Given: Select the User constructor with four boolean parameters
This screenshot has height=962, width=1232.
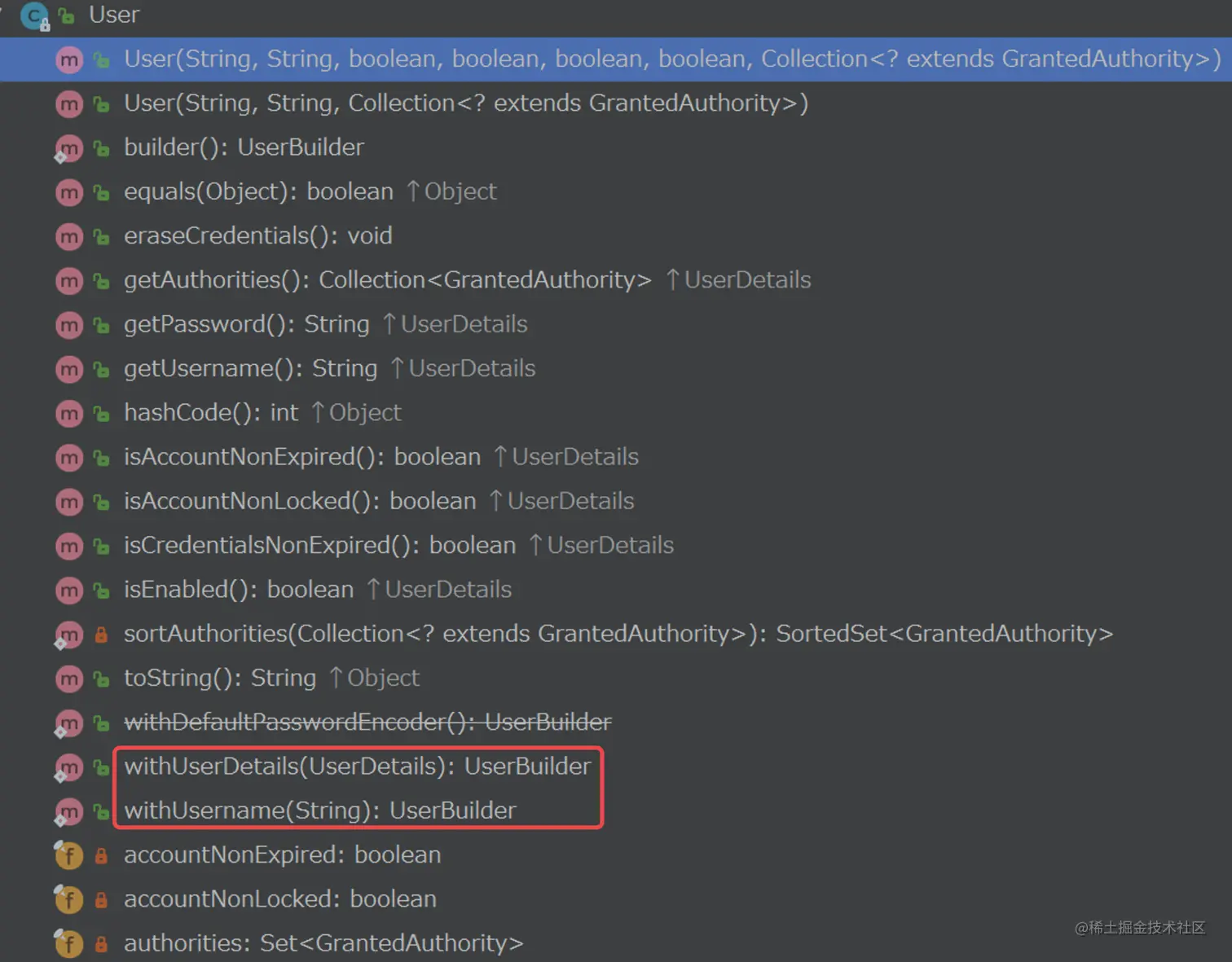Looking at the screenshot, I should (x=672, y=59).
